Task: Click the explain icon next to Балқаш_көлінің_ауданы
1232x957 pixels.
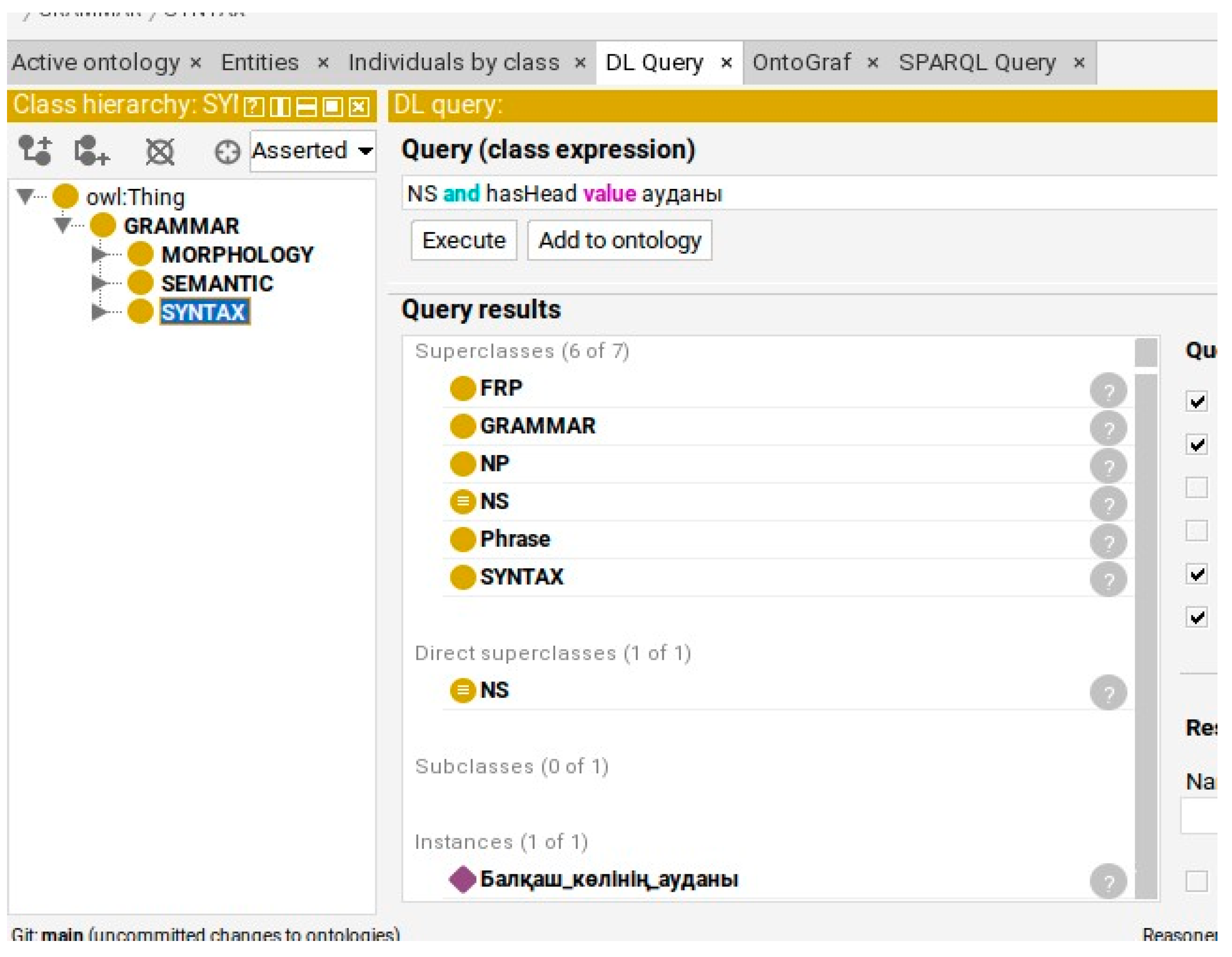Action: tap(1108, 881)
